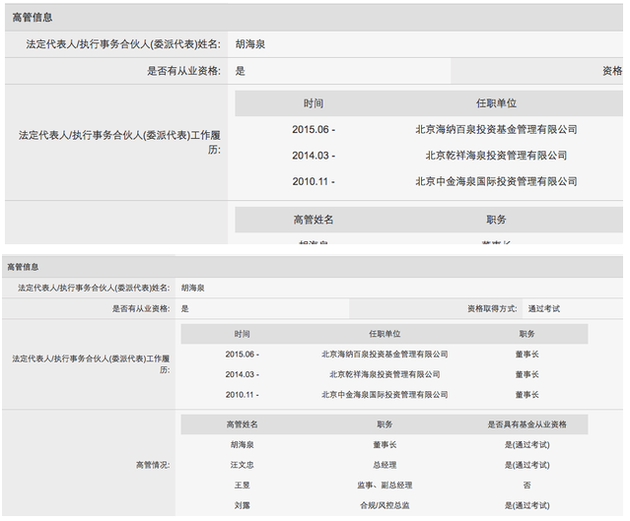Image resolution: width=630 pixels, height=521 pixels.
Task: Click the 高管情况 row label
Action: pyautogui.click(x=153, y=465)
